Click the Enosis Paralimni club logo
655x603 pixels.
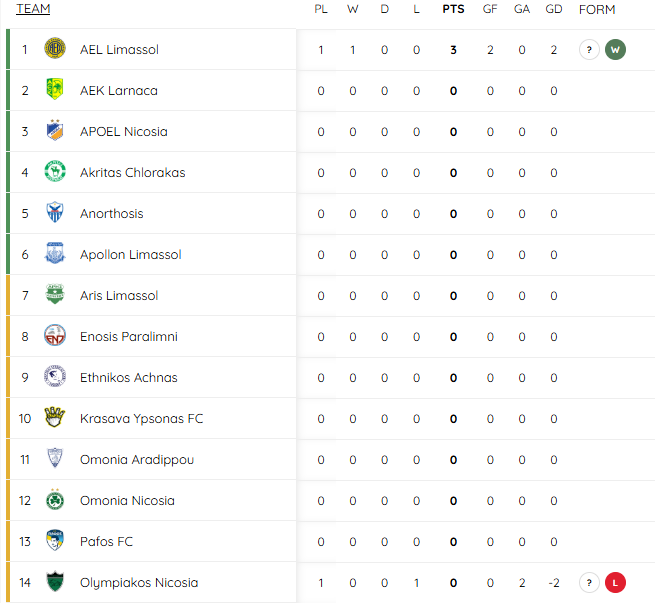[x=55, y=335]
